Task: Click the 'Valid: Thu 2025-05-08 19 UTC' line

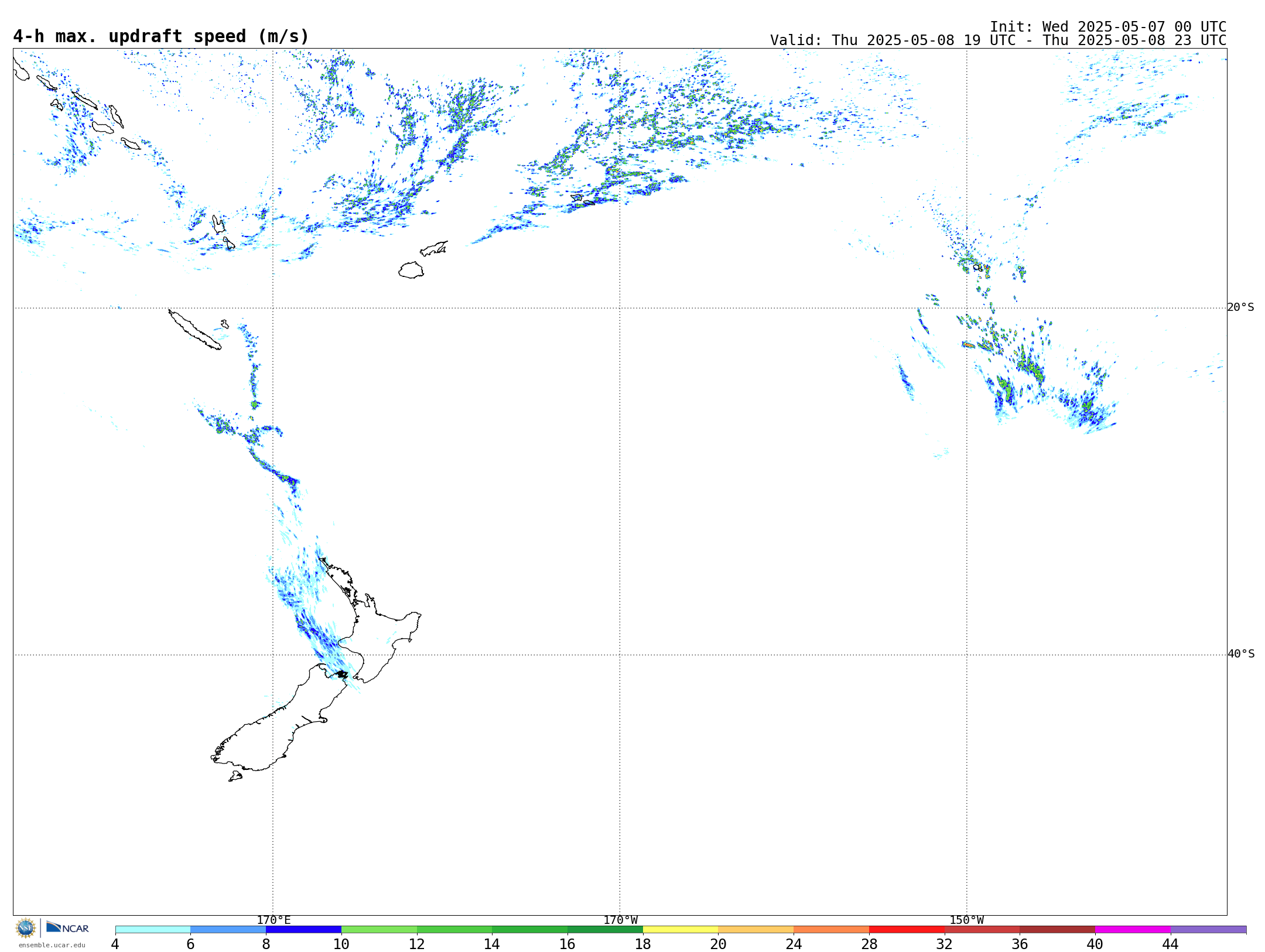Action: [998, 40]
